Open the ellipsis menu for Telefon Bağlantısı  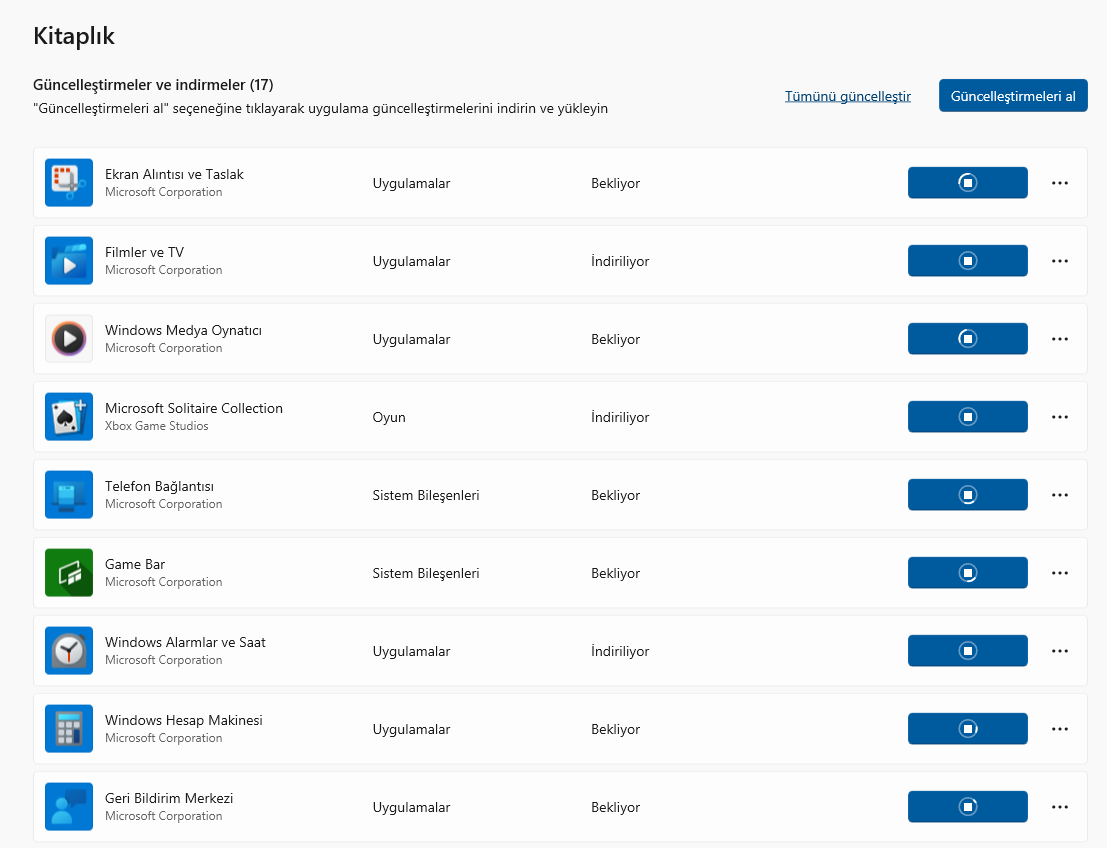pyautogui.click(x=1060, y=495)
